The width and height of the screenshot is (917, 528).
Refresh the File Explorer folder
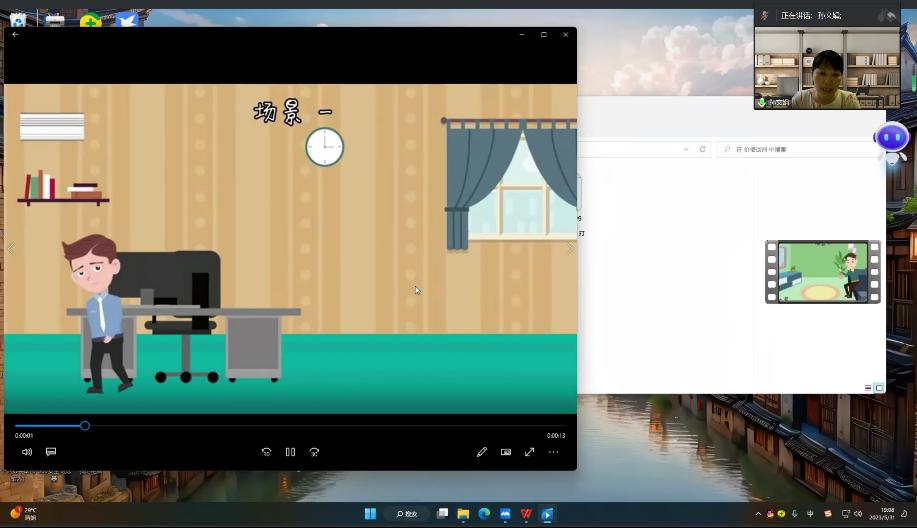click(702, 149)
